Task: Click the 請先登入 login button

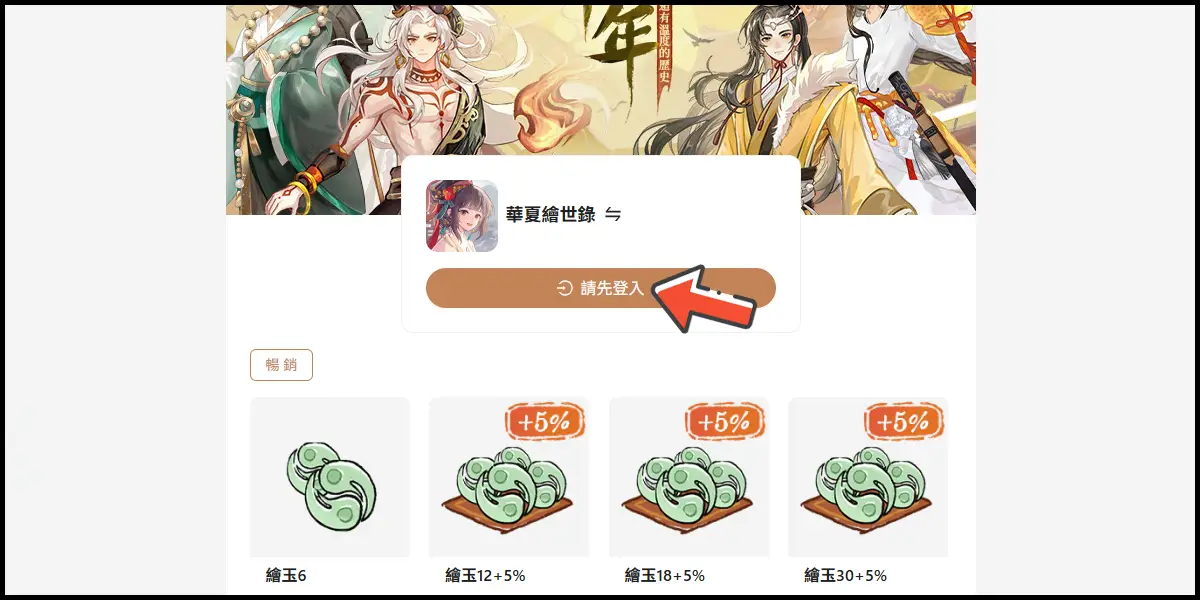Action: pos(600,288)
